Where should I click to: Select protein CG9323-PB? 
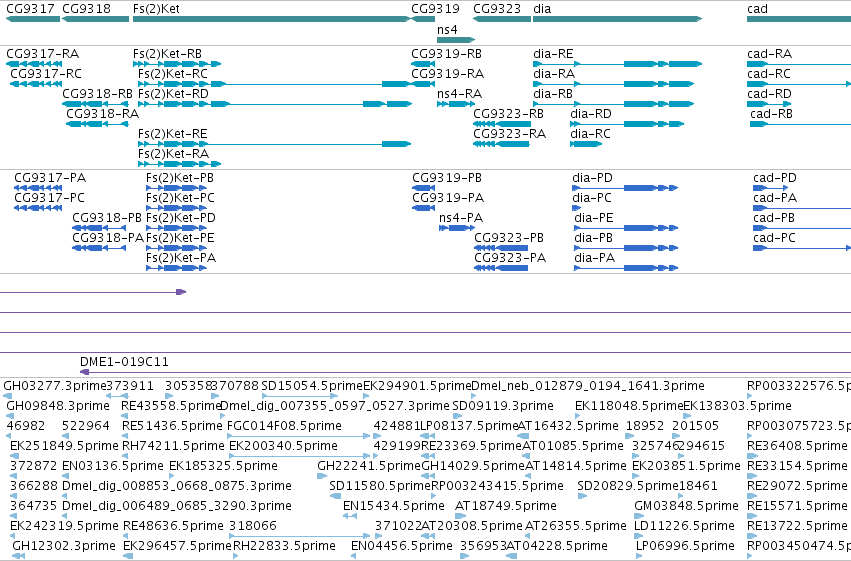tap(509, 238)
